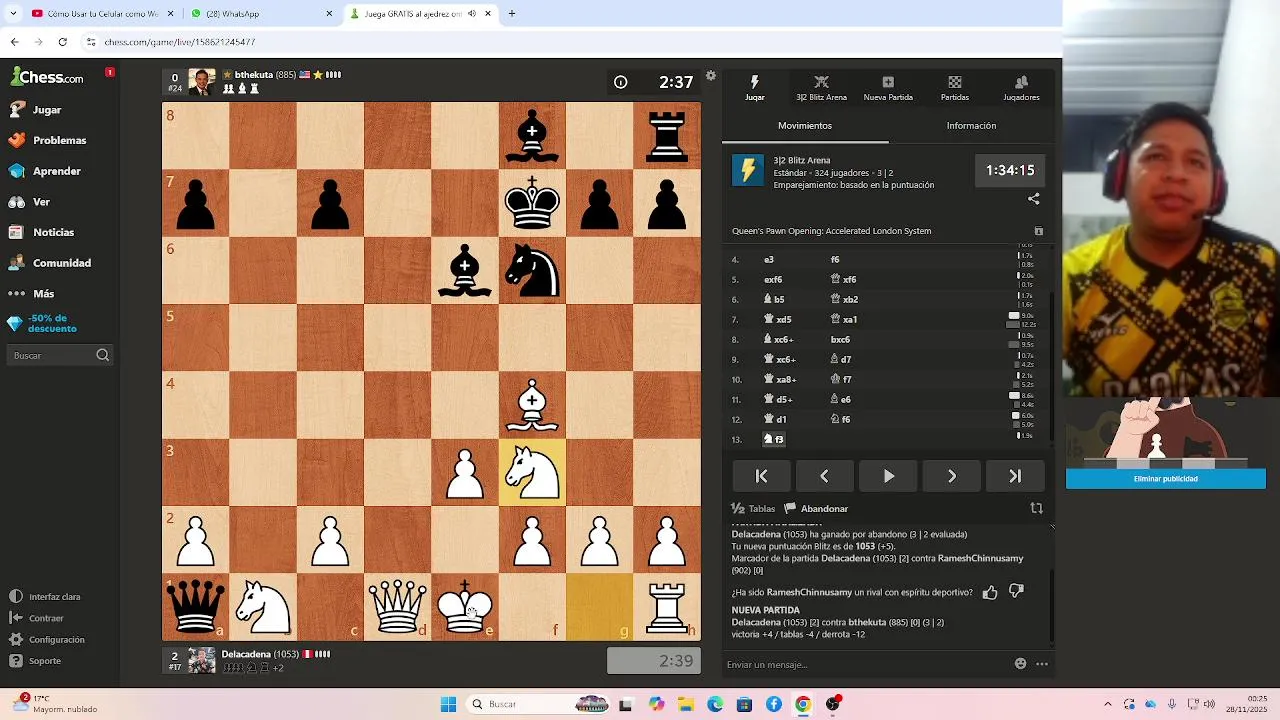
Task: Select the white bishop on f4
Action: click(x=532, y=405)
